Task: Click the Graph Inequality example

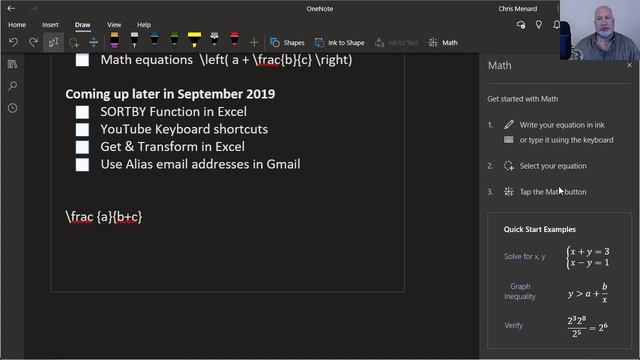Action: 520,291
